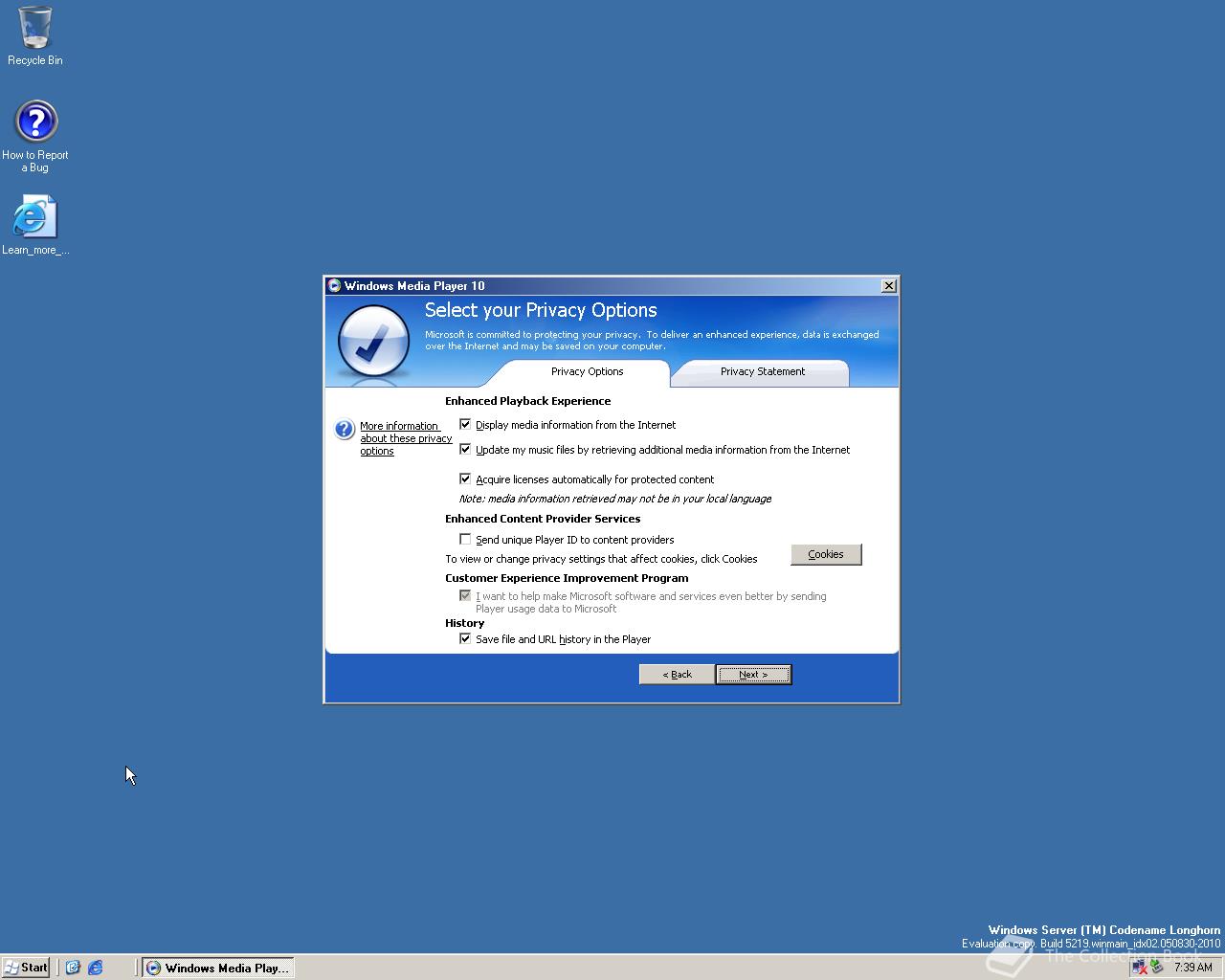Click the Select your Privacy Options title
The width and height of the screenshot is (1225, 980).
pos(541,310)
